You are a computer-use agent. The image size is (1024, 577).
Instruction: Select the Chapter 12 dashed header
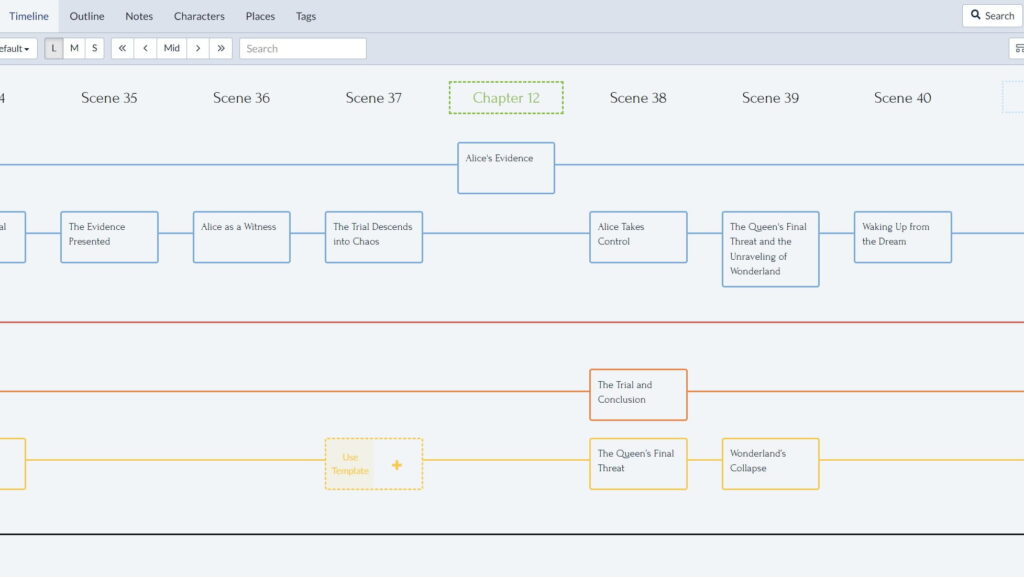click(x=506, y=98)
